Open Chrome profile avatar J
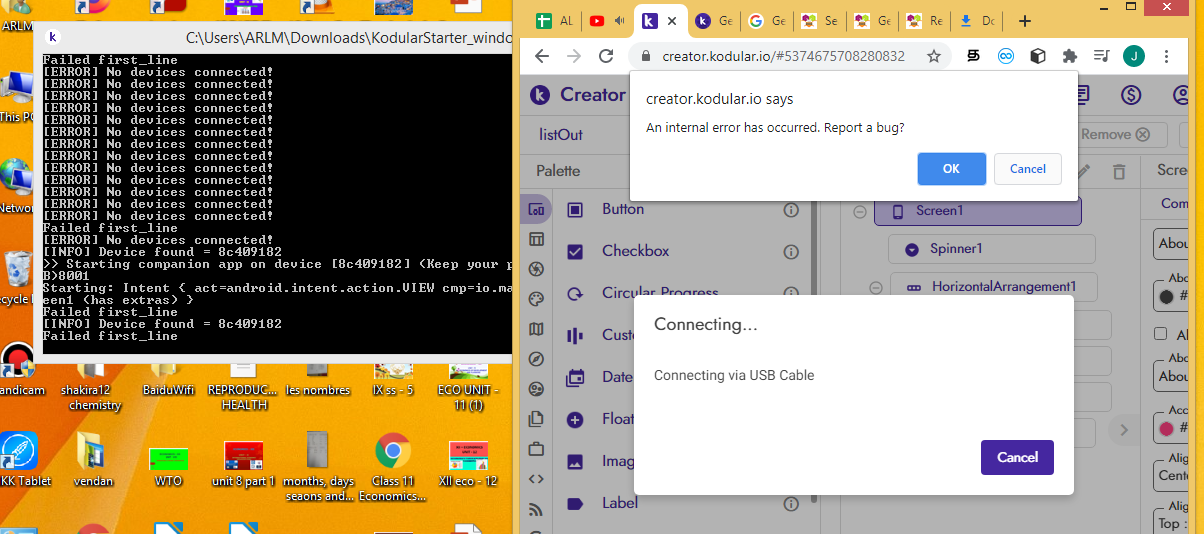The height and width of the screenshot is (534, 1204). pos(1133,56)
